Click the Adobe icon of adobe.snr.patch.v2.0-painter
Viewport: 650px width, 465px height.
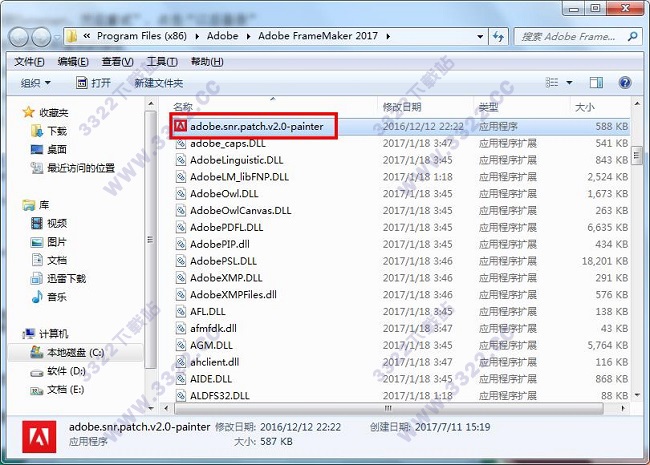coord(180,126)
